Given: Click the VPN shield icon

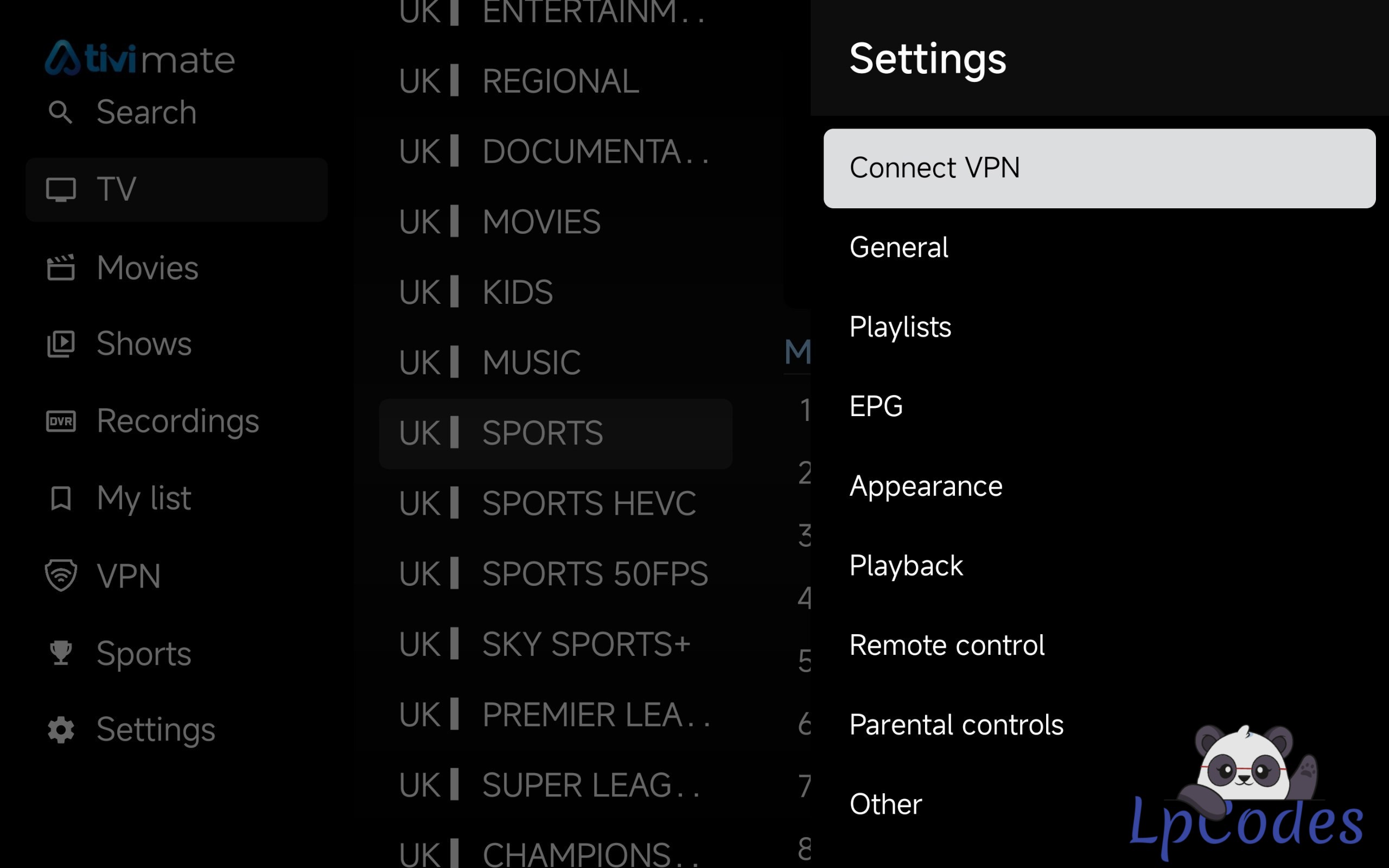Looking at the screenshot, I should pos(61,575).
